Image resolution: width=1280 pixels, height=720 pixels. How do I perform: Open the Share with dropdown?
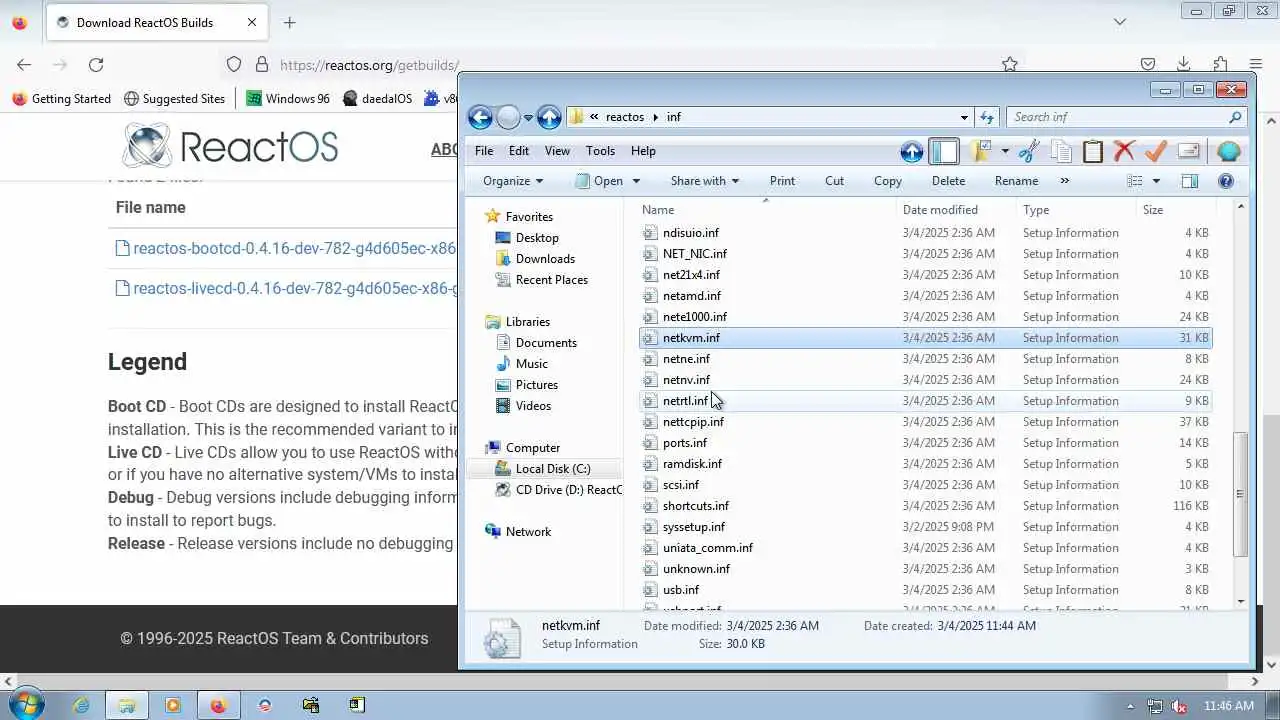pyautogui.click(x=705, y=181)
